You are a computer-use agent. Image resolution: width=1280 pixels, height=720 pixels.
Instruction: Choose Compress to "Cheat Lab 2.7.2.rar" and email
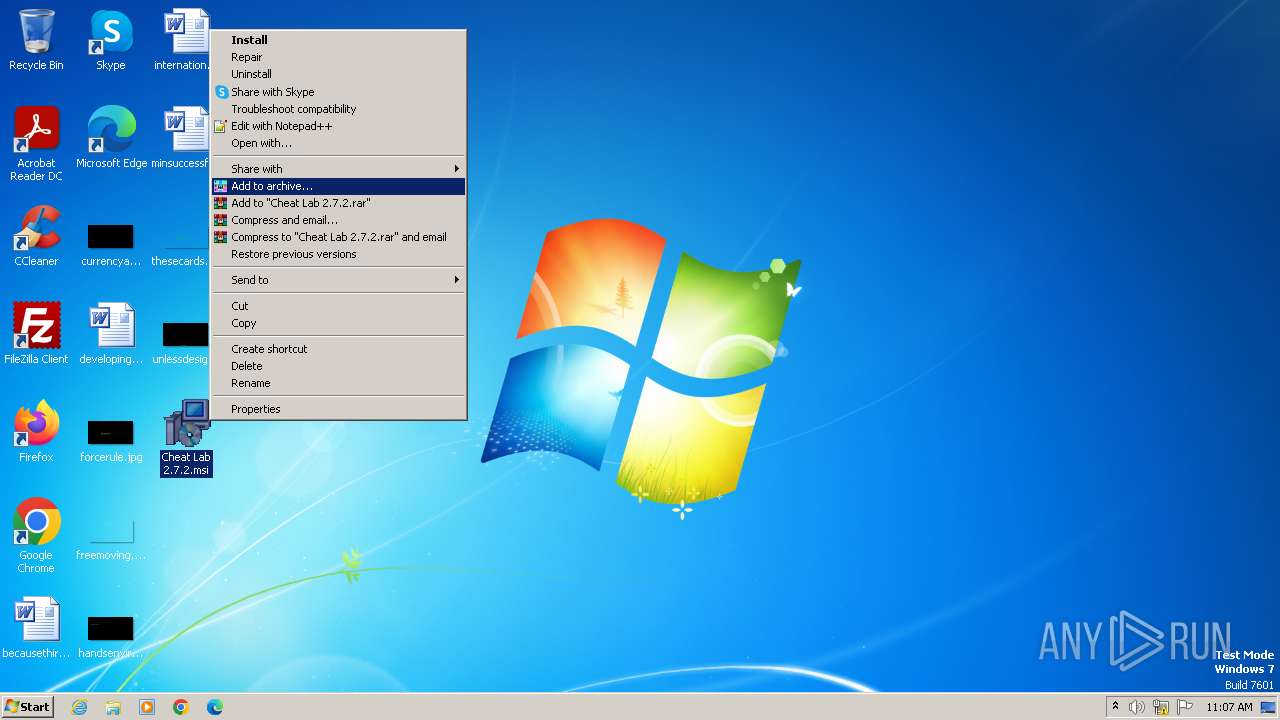338,237
